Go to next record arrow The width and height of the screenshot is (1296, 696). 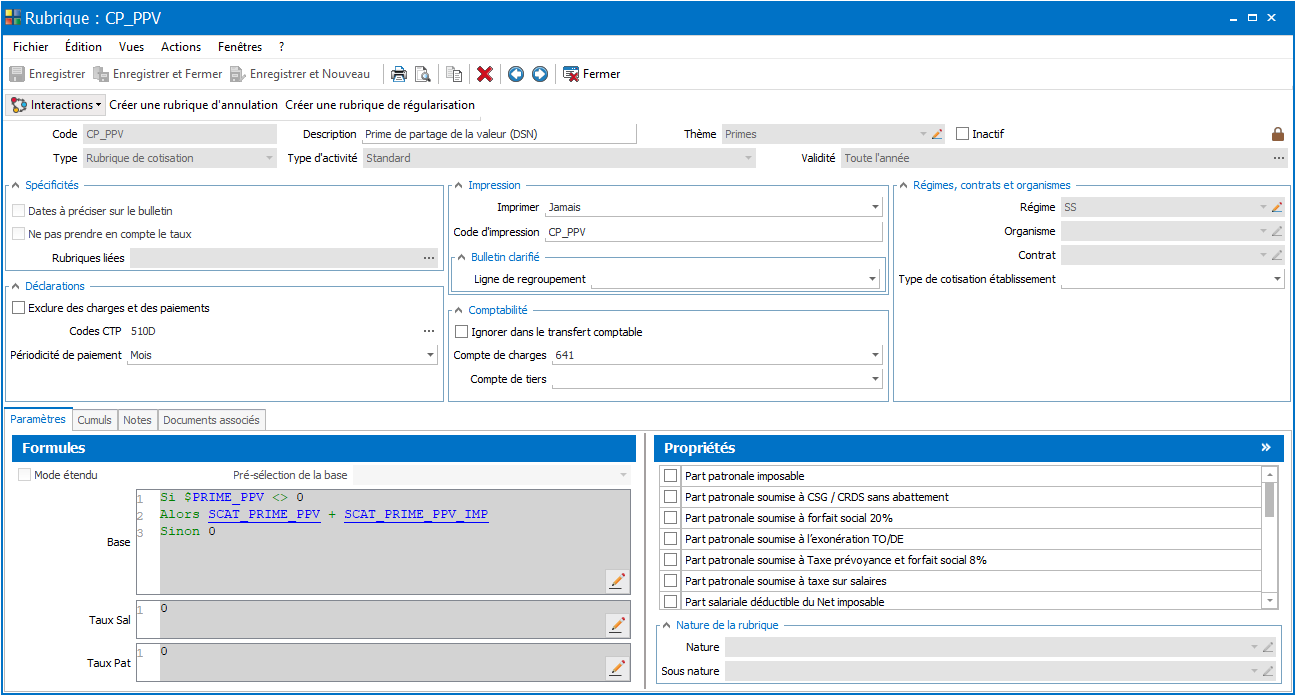(540, 74)
